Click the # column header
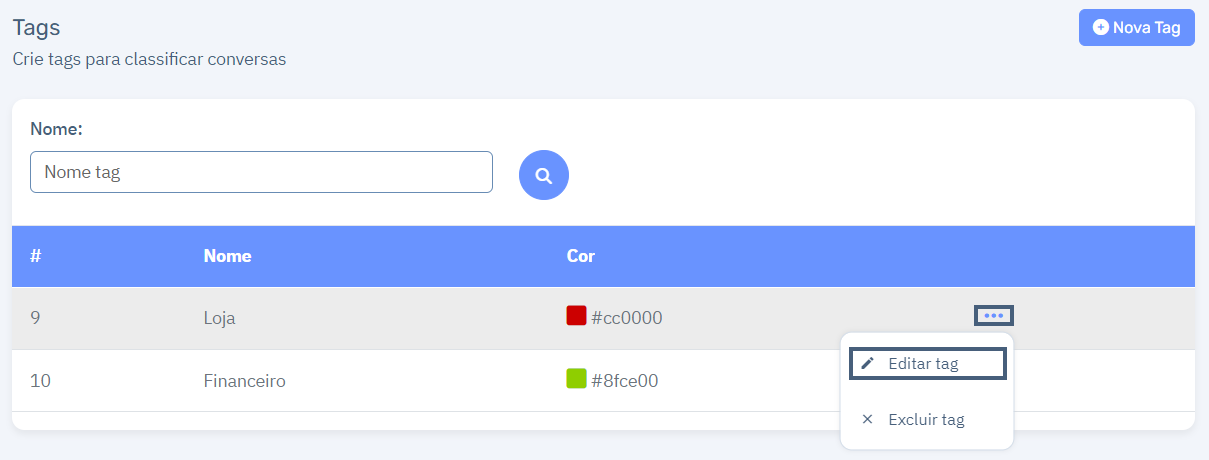 pos(35,256)
